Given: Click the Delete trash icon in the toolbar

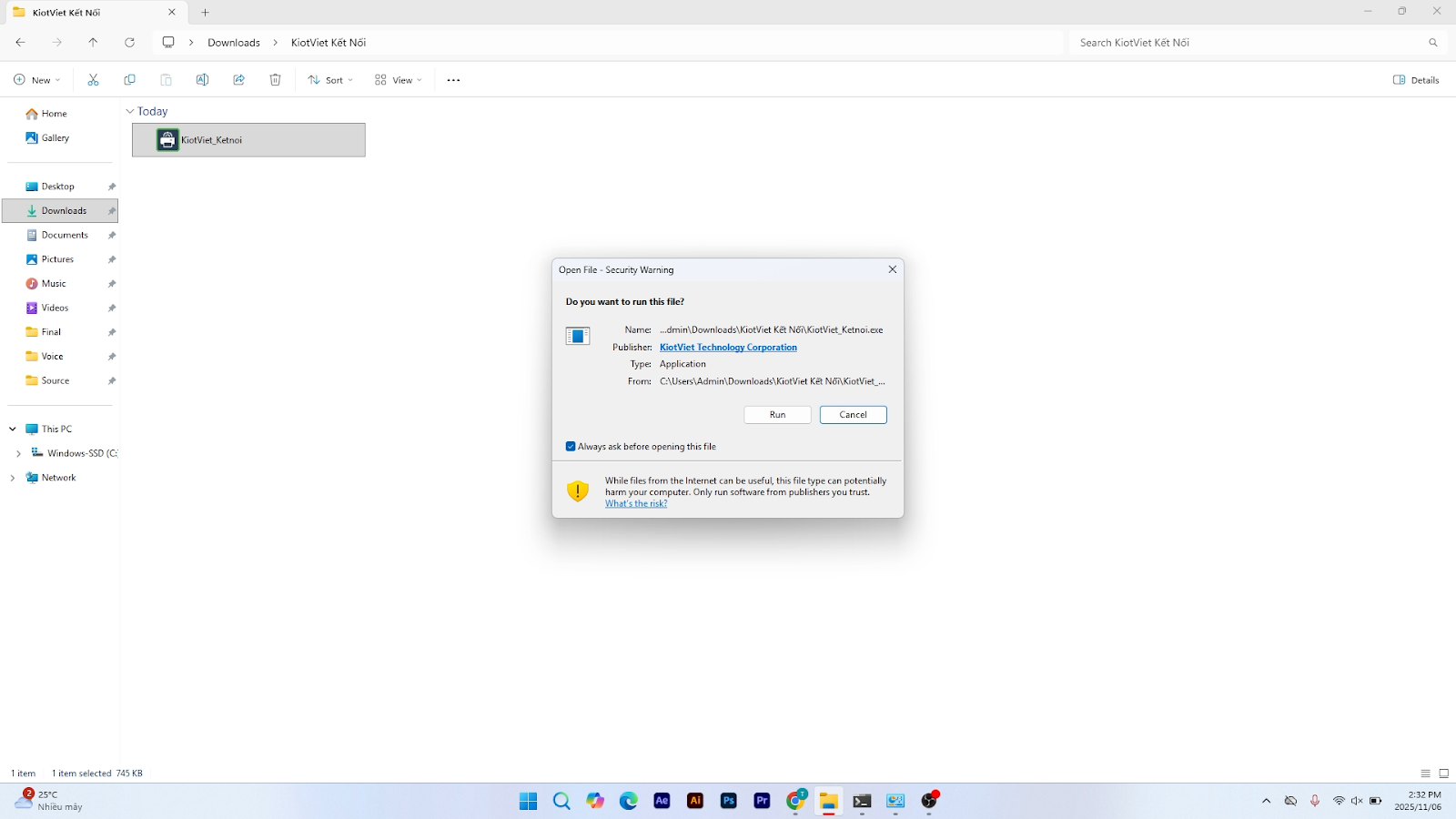Looking at the screenshot, I should [275, 80].
